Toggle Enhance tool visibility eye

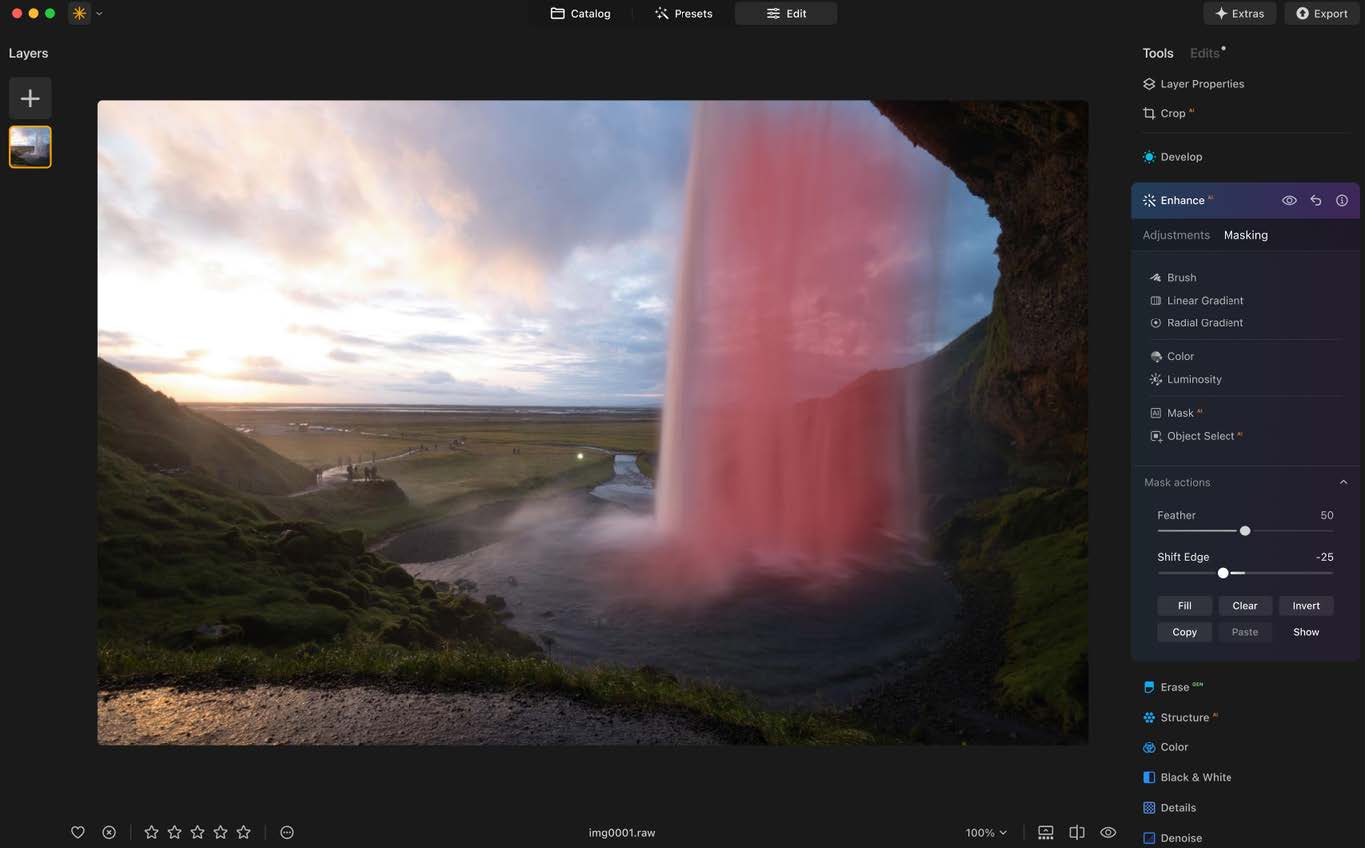tap(1289, 201)
